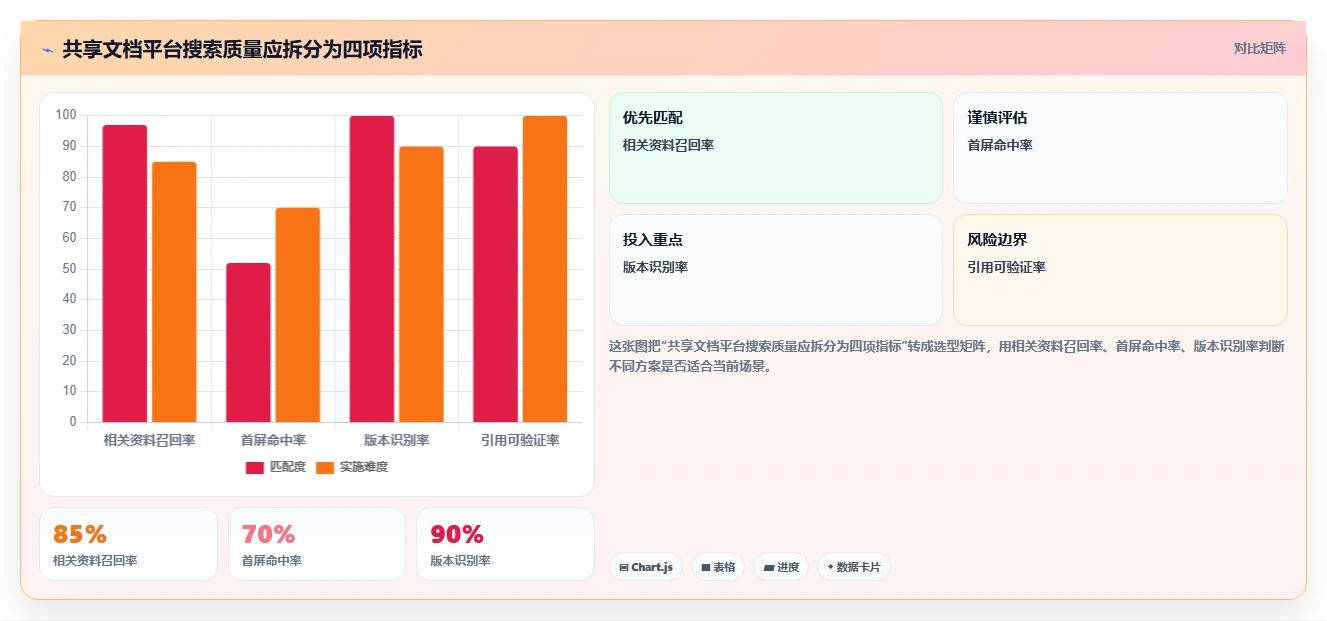
Task: Toggle the 匹配度 legend item
Action: tap(275, 467)
